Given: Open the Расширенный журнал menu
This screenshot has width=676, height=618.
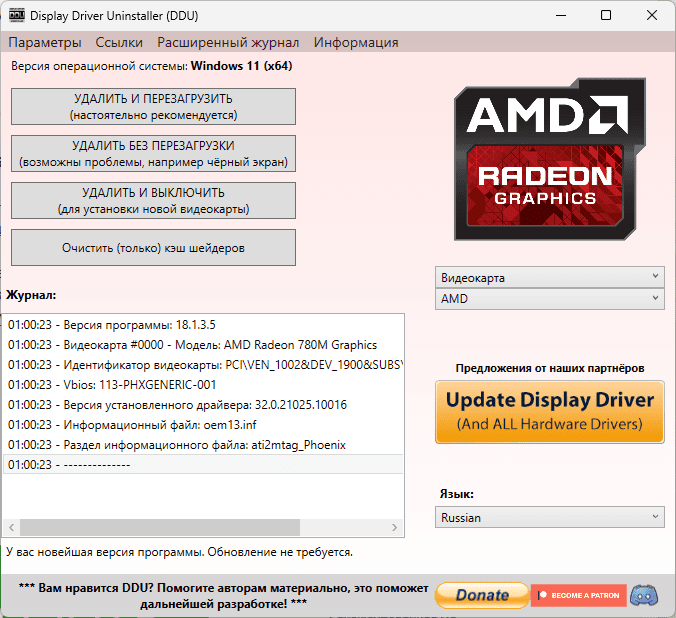Looking at the screenshot, I should (x=228, y=42).
